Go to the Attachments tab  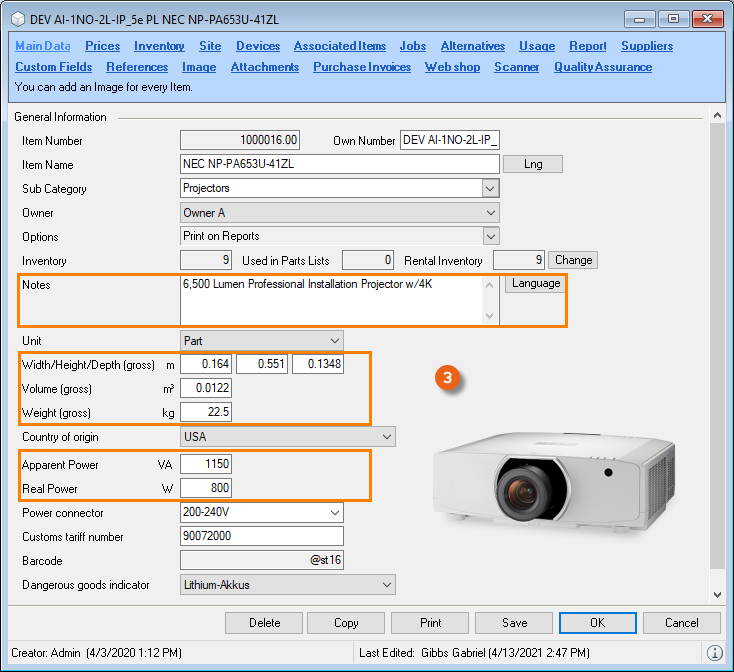click(x=264, y=67)
